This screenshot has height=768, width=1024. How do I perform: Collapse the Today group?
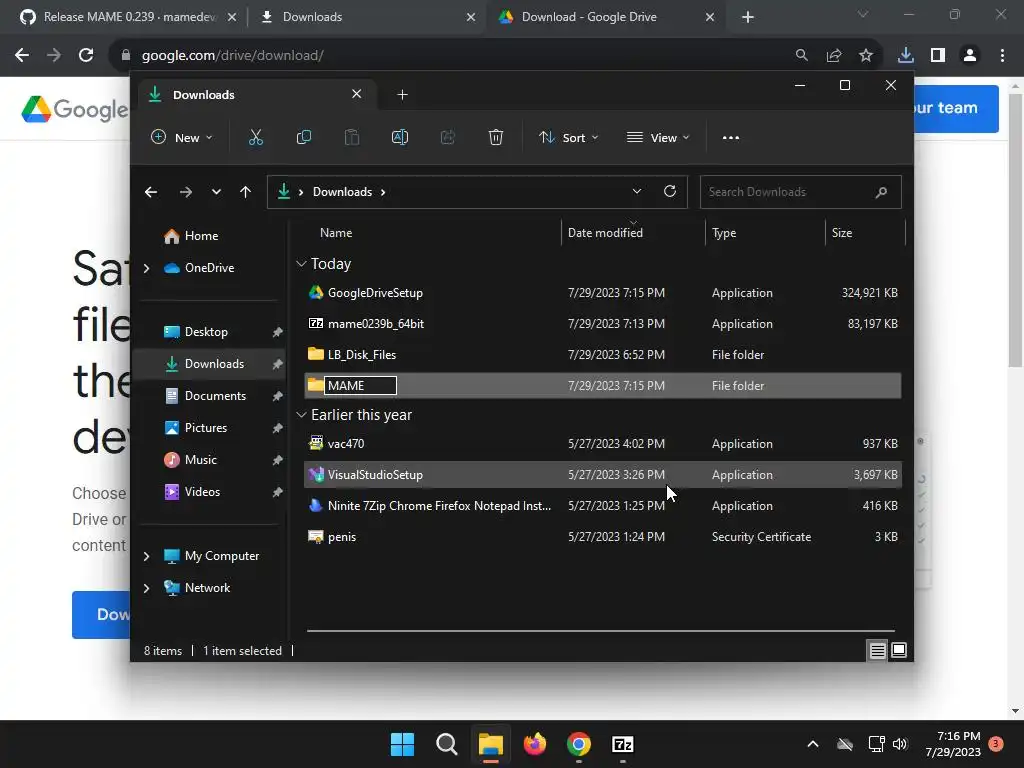pos(301,264)
